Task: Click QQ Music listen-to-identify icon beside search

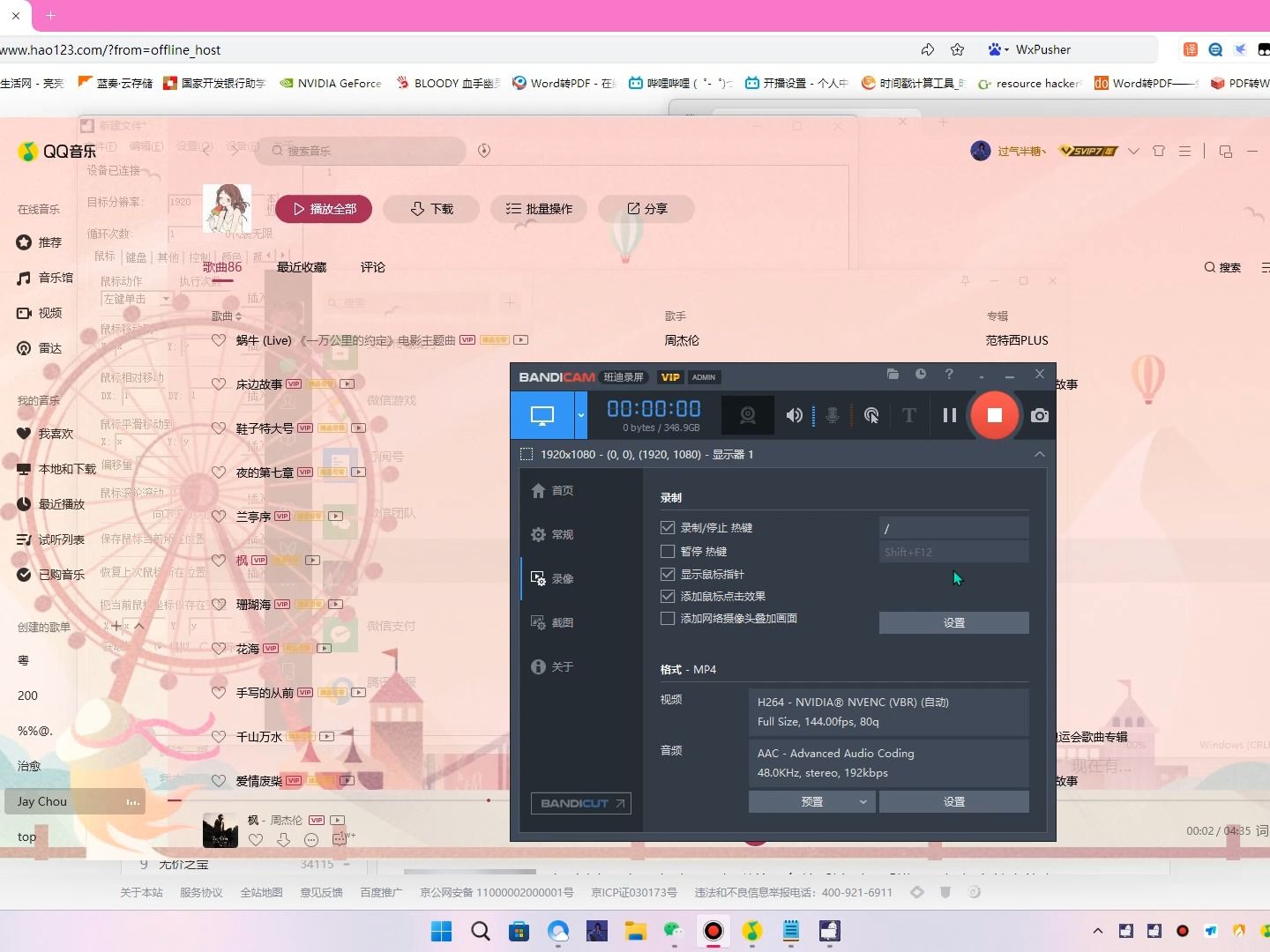Action: (484, 151)
